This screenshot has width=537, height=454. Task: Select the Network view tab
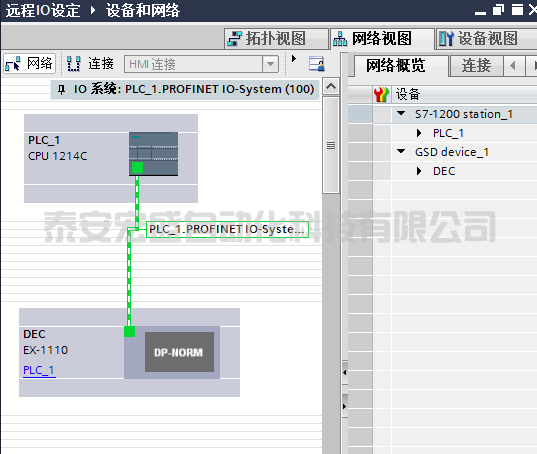pos(382,38)
